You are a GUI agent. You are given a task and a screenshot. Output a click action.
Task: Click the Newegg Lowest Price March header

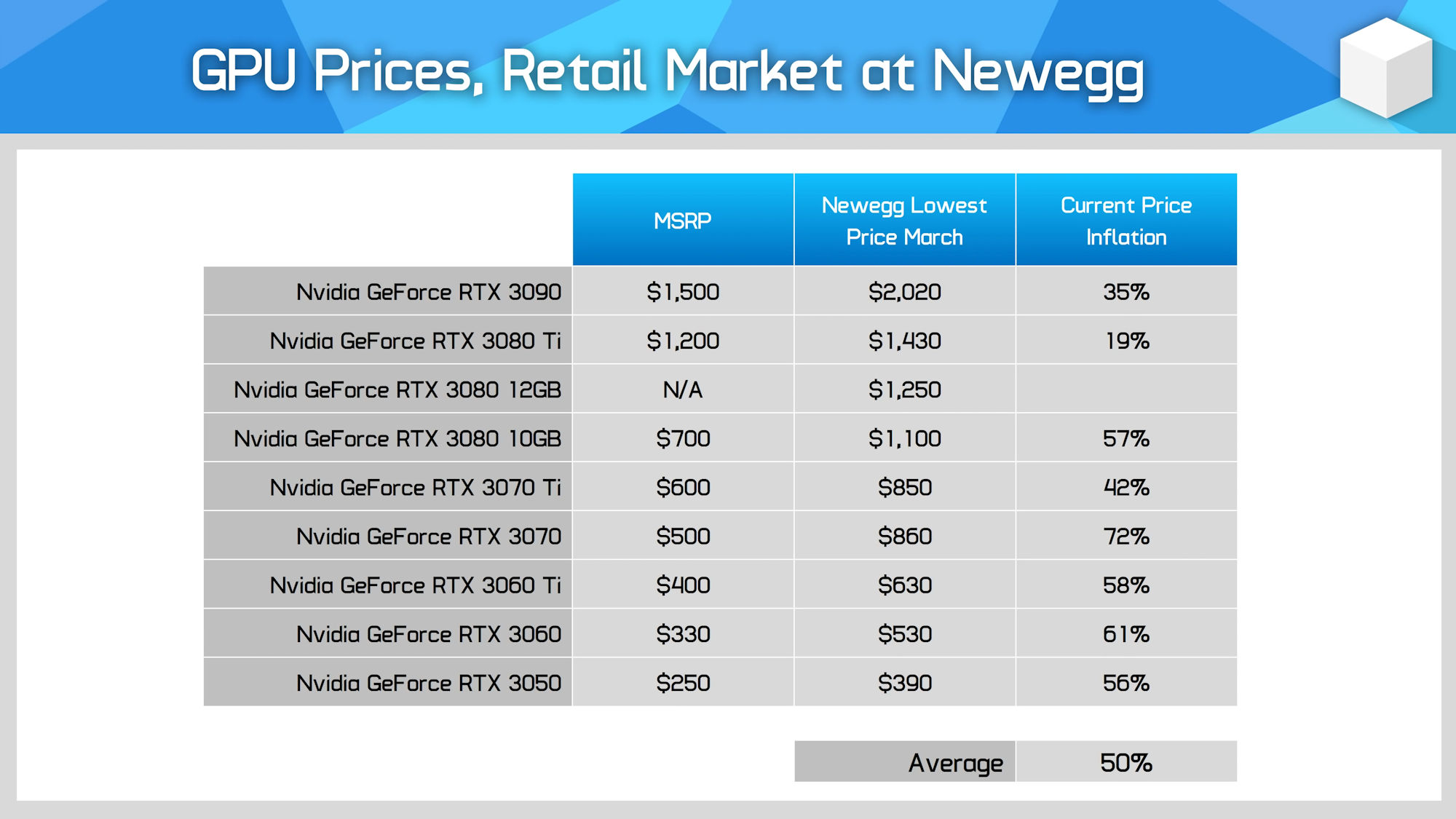coord(904,218)
